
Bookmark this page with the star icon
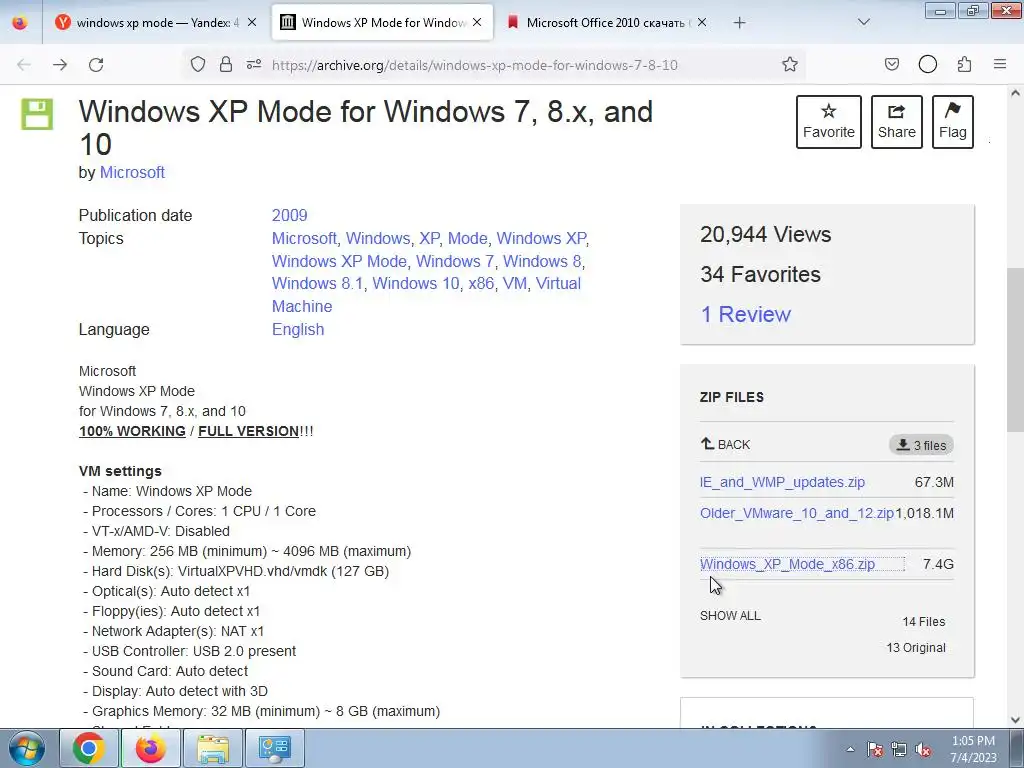point(790,64)
